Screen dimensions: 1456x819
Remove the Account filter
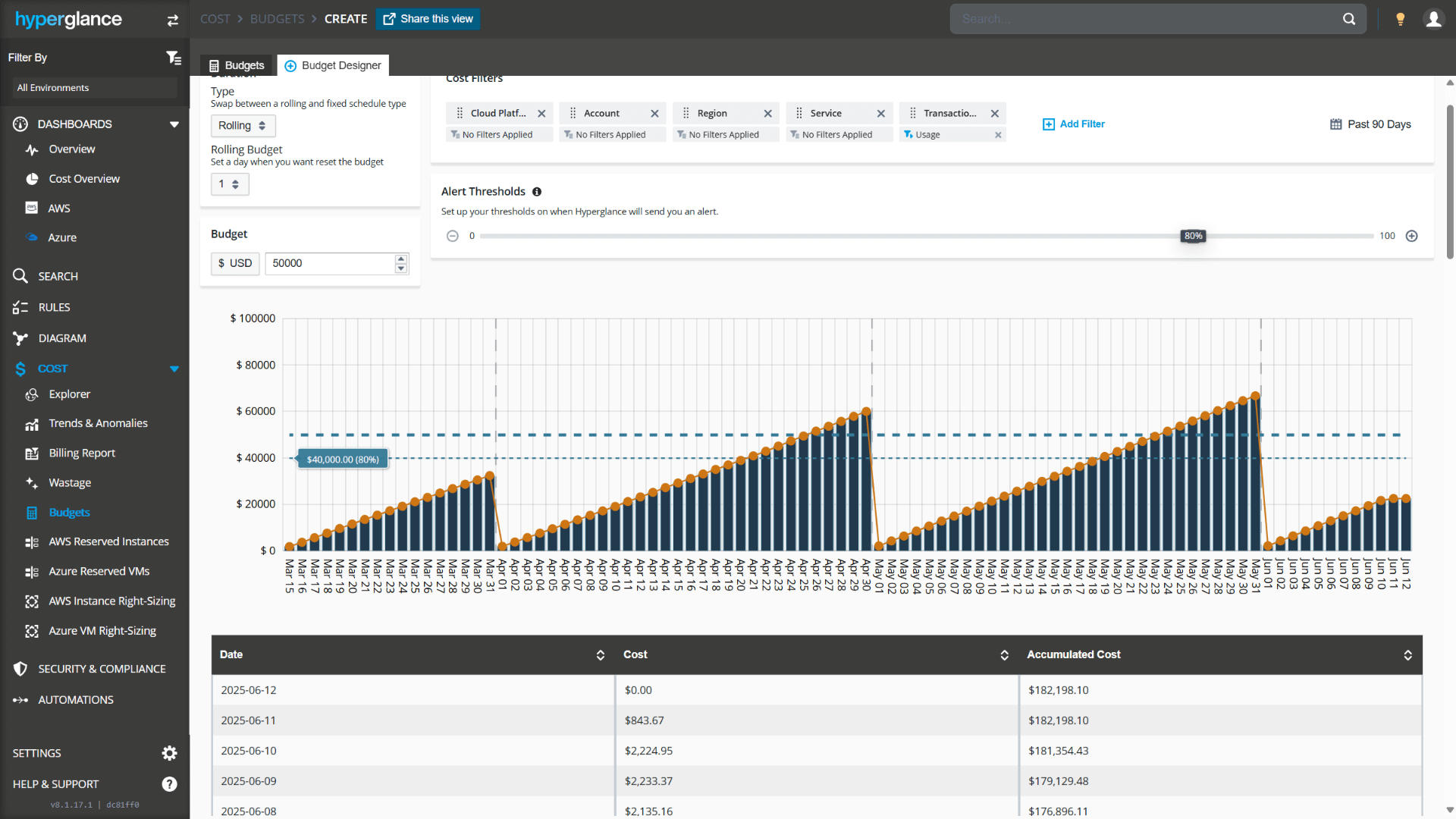(x=654, y=114)
